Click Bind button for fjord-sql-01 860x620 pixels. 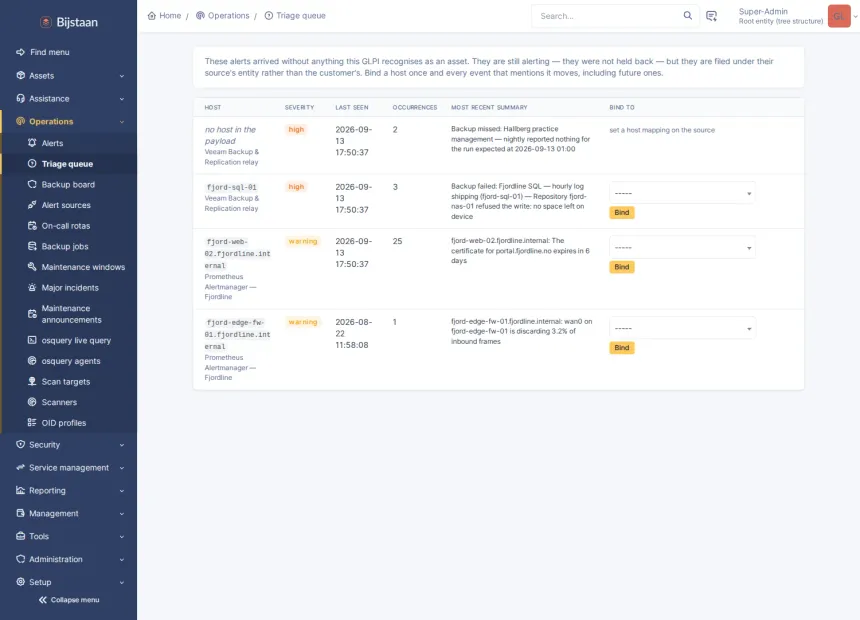point(621,212)
